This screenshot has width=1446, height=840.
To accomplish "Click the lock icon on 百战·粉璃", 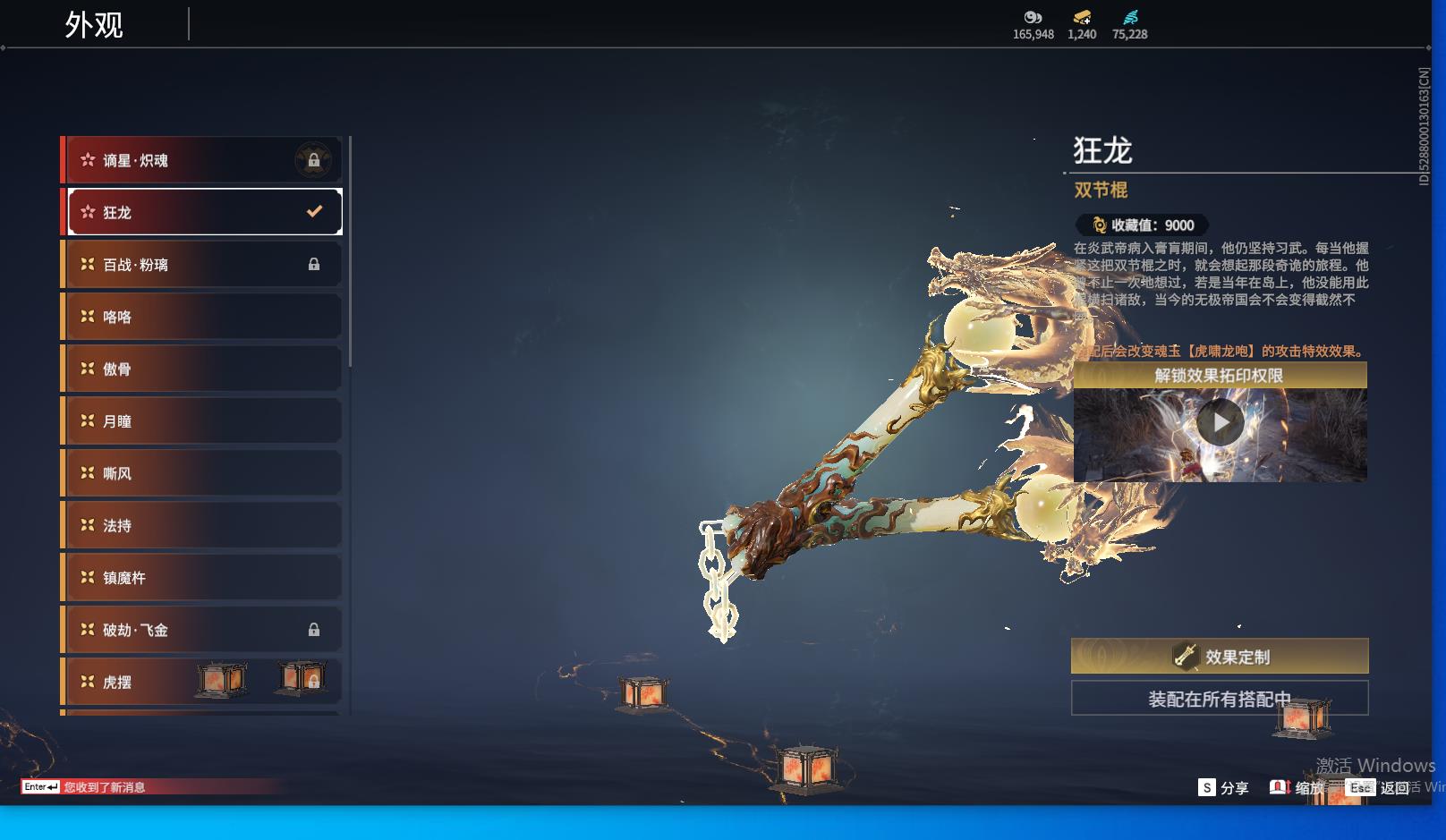I will coord(314,264).
